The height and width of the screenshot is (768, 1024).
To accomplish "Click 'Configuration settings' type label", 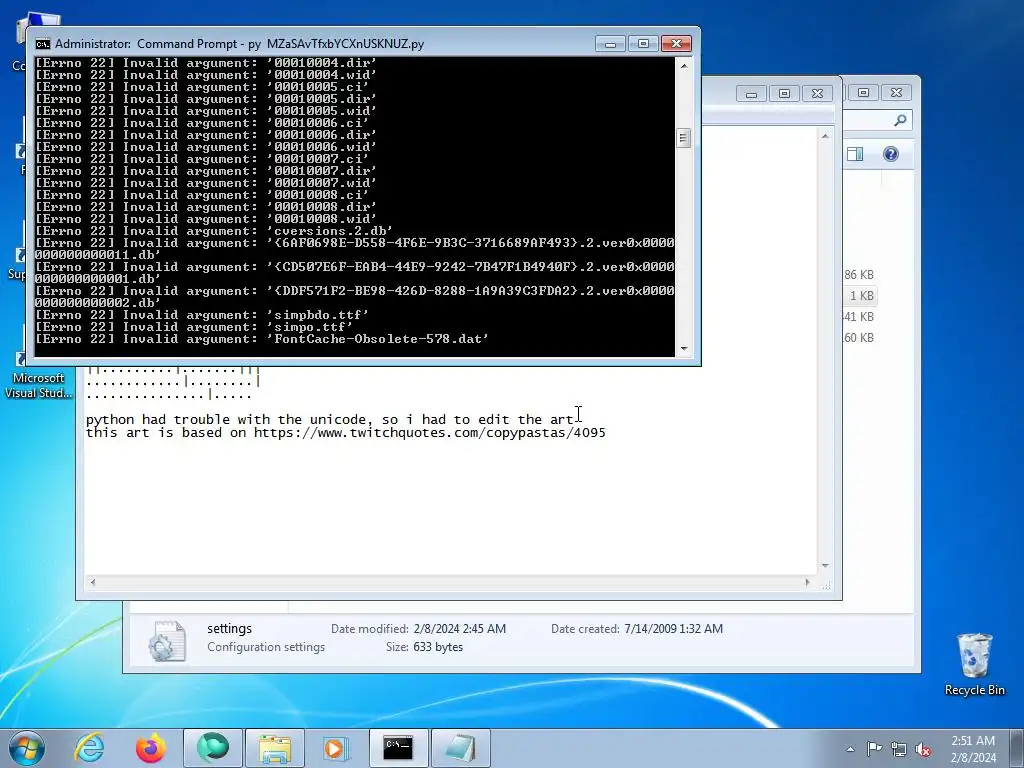I will (x=266, y=647).
